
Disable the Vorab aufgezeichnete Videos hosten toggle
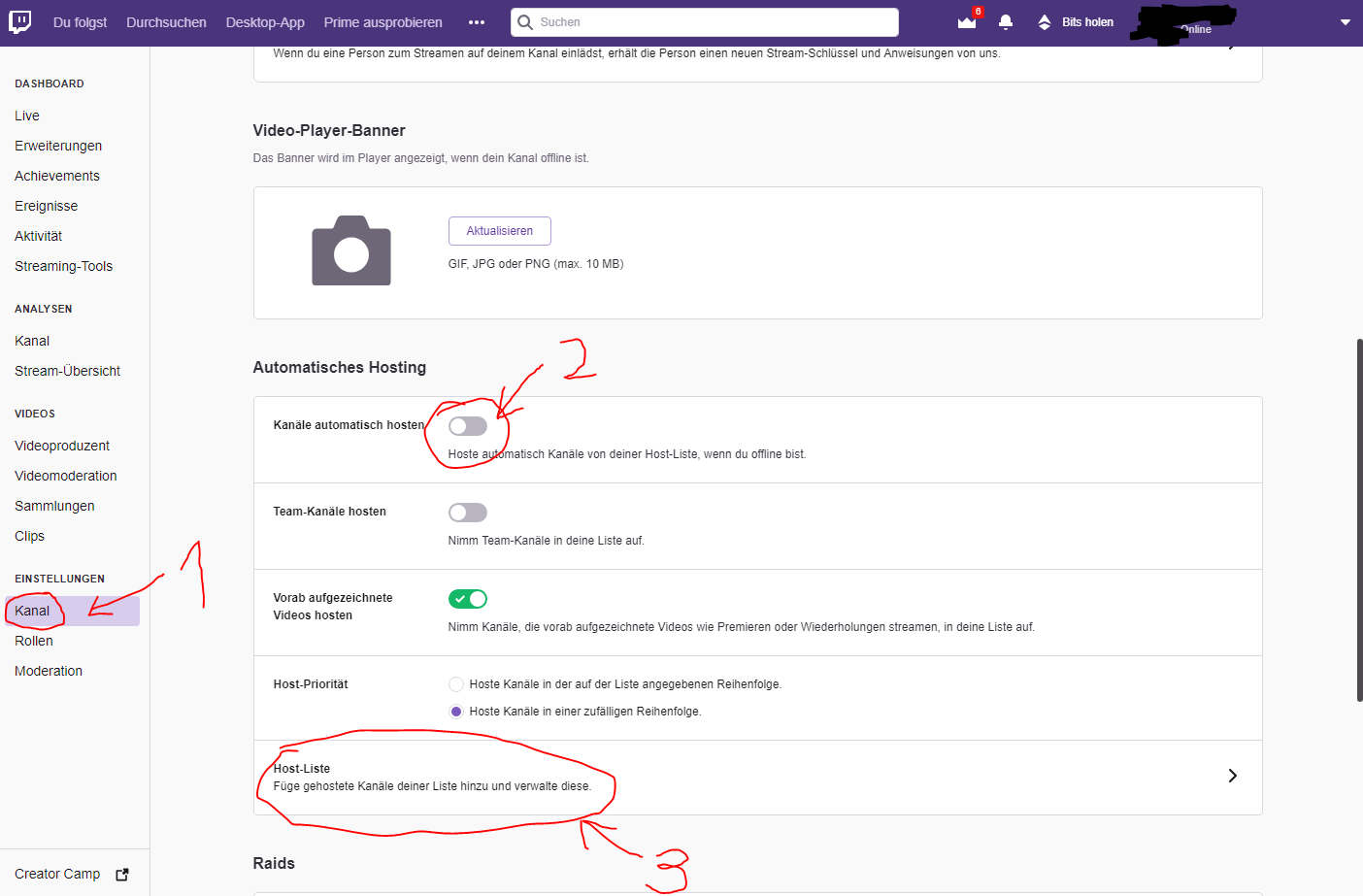coord(467,599)
